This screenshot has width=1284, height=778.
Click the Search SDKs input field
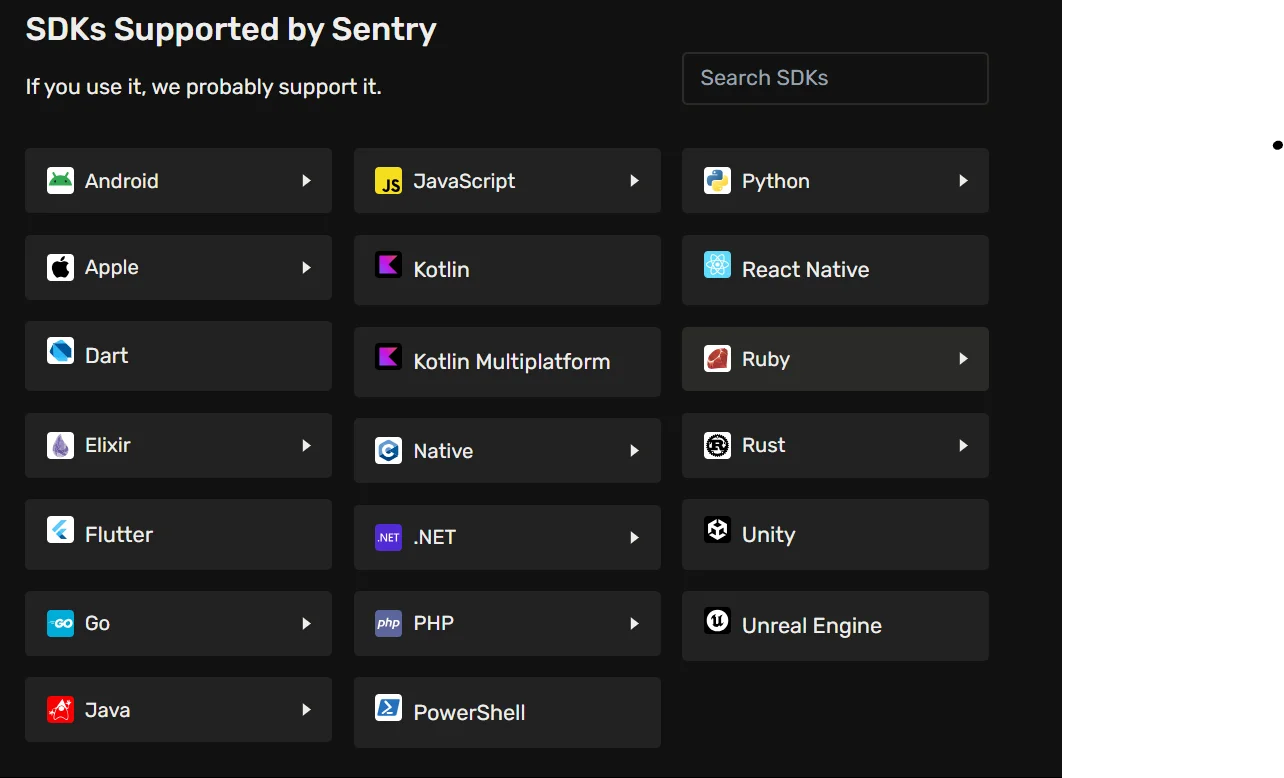(835, 78)
